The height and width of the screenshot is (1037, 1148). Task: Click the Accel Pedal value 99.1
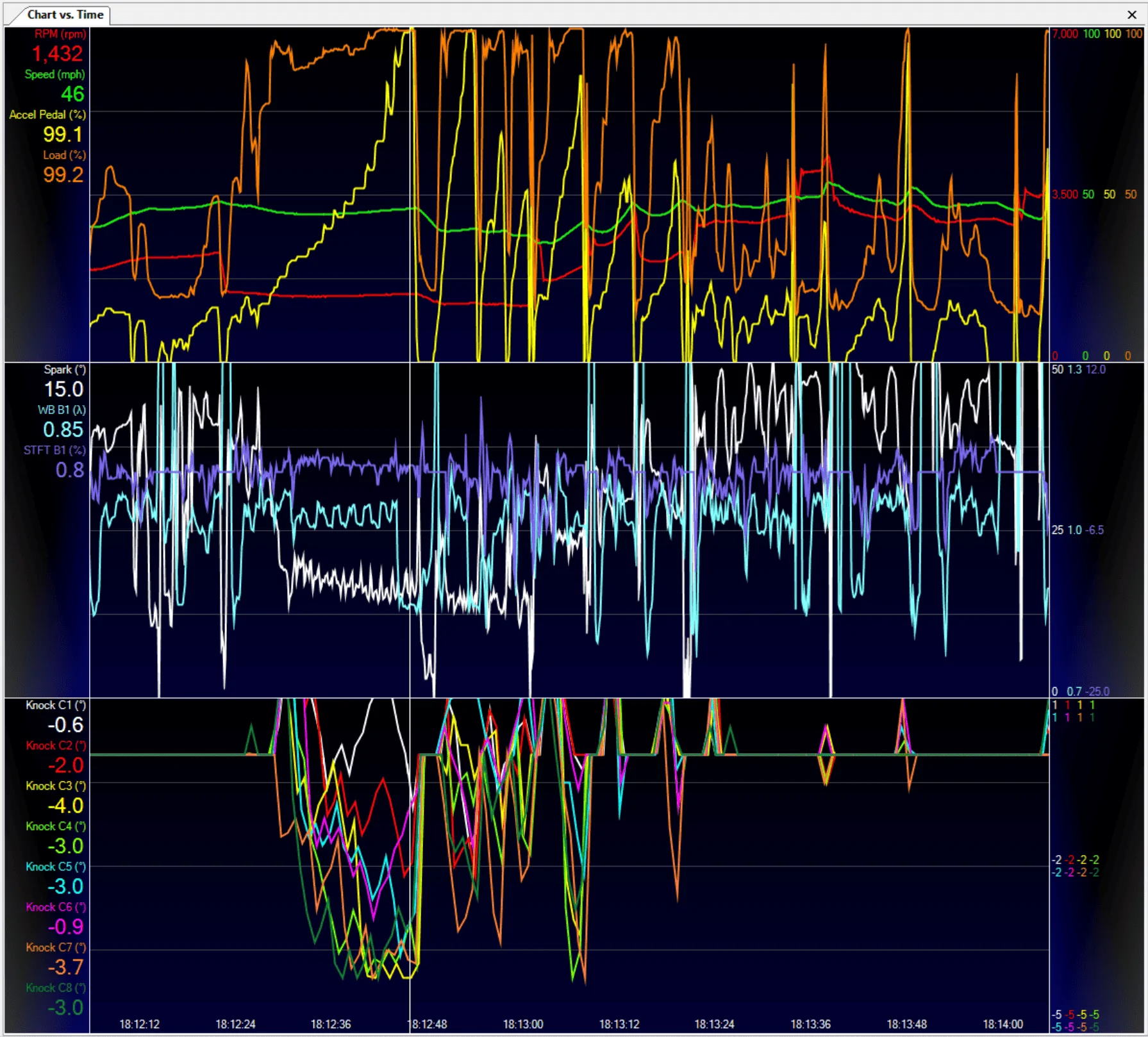pos(63,135)
